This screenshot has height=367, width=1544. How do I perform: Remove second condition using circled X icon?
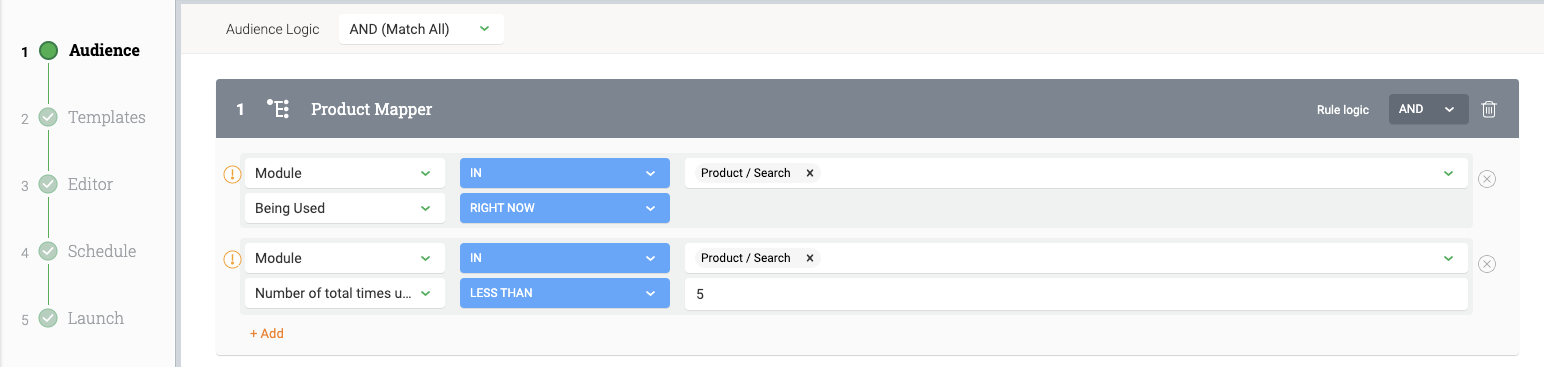pos(1487,264)
